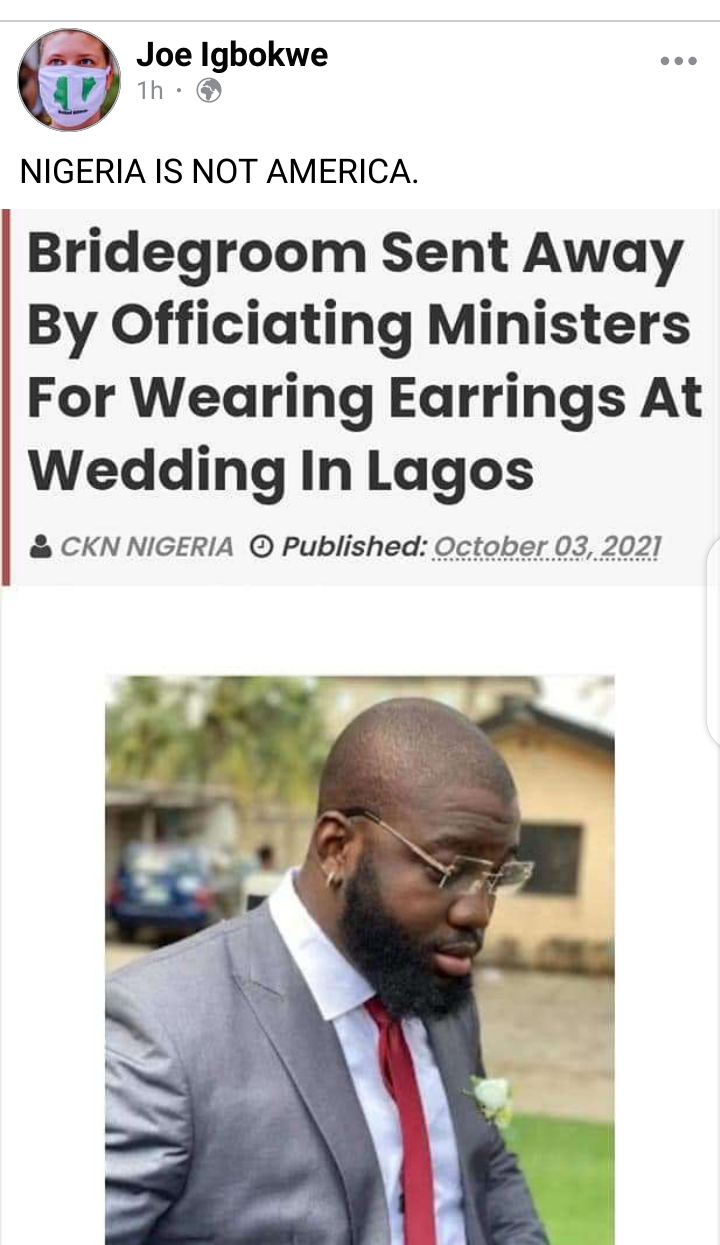Tap the white boutonniere flower on the suit
Viewport: 720px width, 1245px height.
(x=491, y=1099)
